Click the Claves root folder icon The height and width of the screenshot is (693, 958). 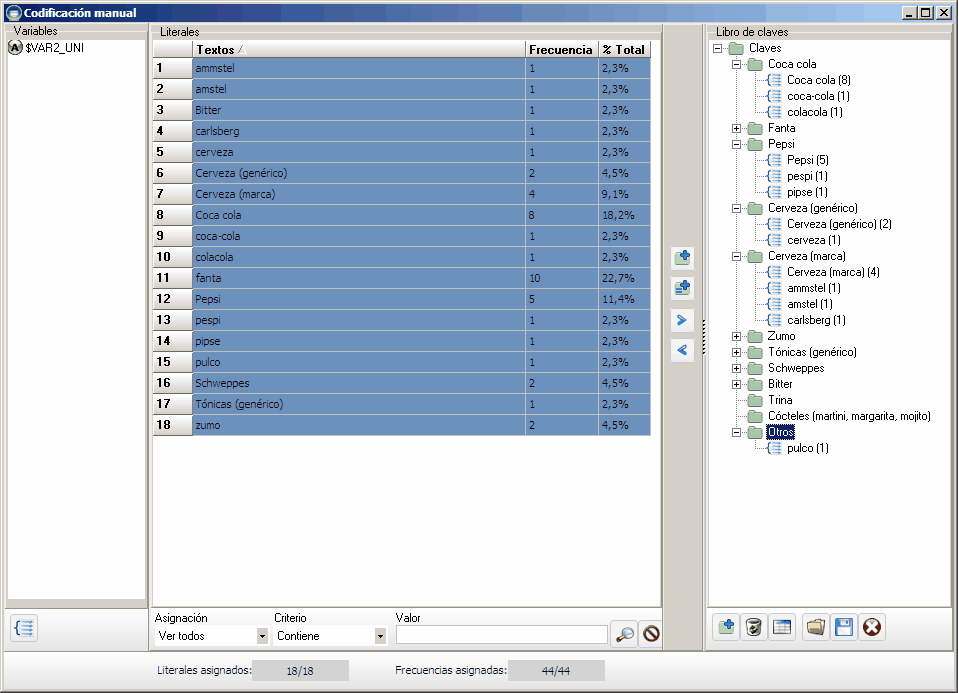(x=736, y=48)
